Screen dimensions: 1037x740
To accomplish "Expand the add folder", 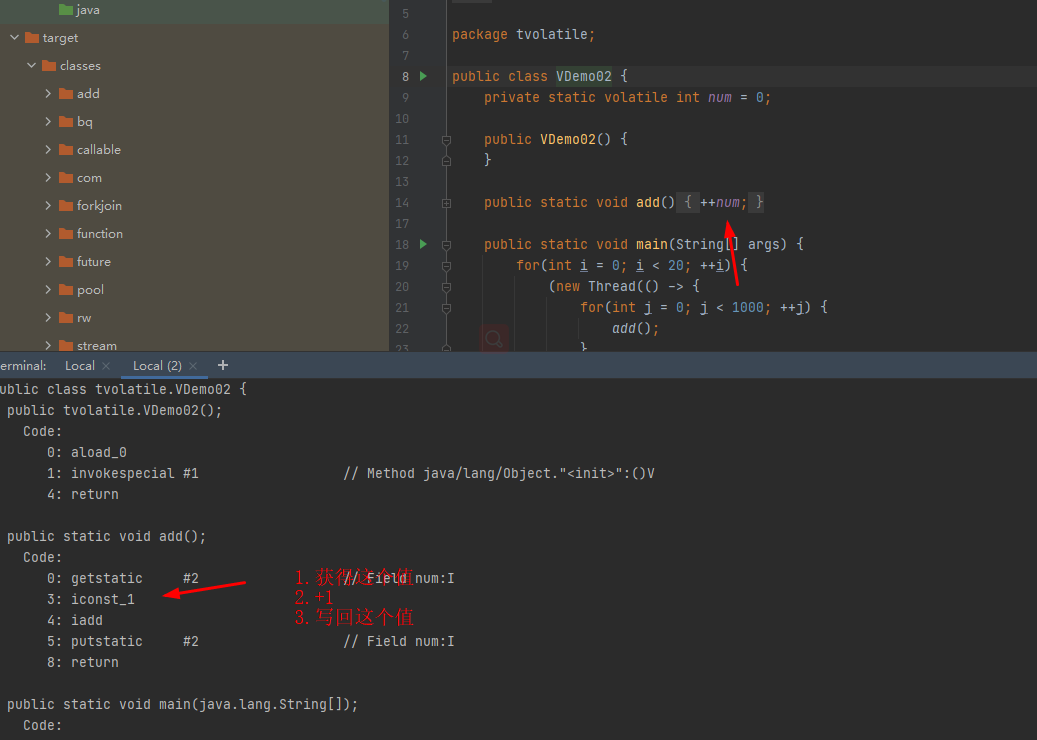I will (48, 93).
